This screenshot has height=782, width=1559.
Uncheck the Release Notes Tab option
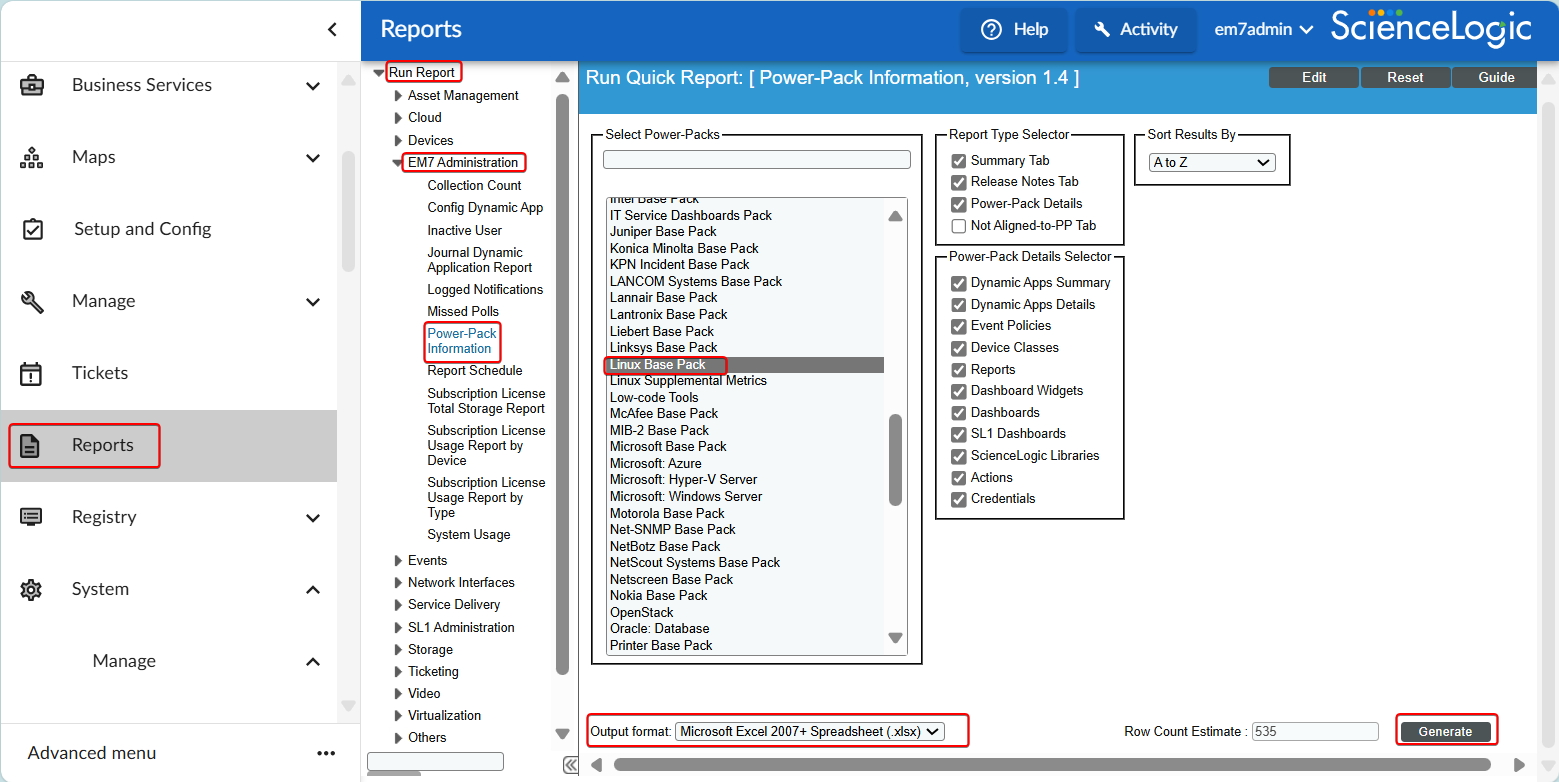coord(958,181)
